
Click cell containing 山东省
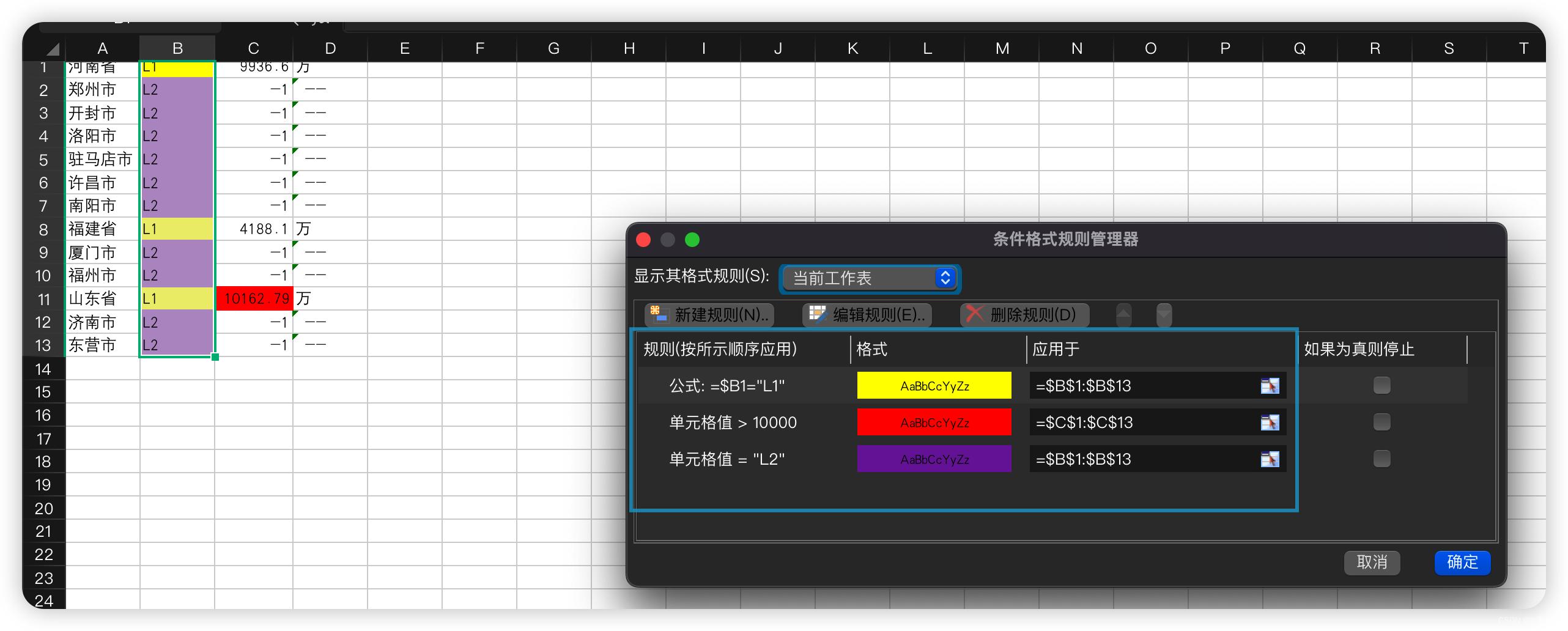coord(102,299)
